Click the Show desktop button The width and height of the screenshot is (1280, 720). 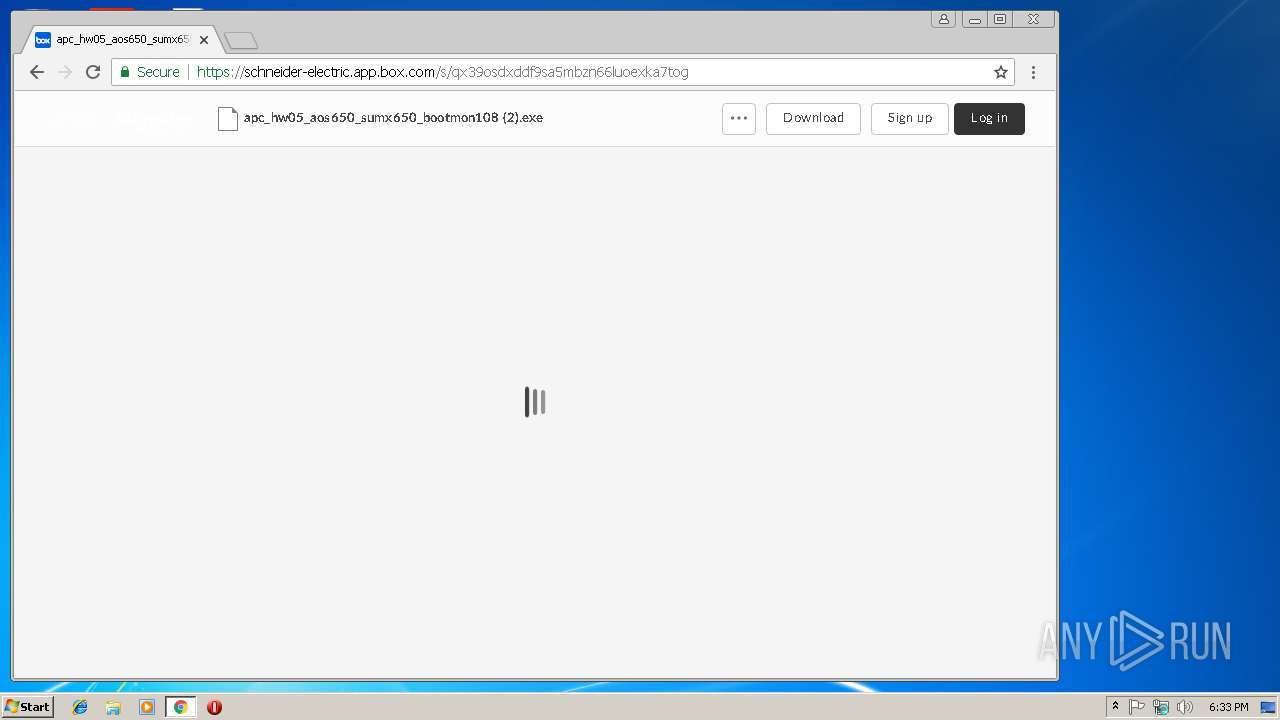pyautogui.click(x=1268, y=707)
